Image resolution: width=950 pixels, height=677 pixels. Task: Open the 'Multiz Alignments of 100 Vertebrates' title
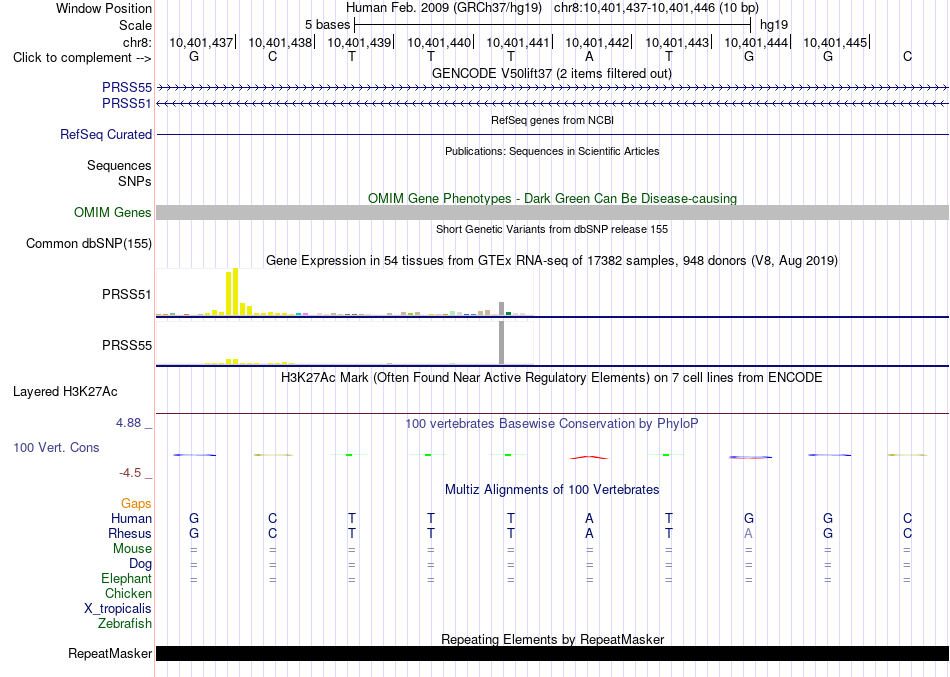tap(552, 490)
